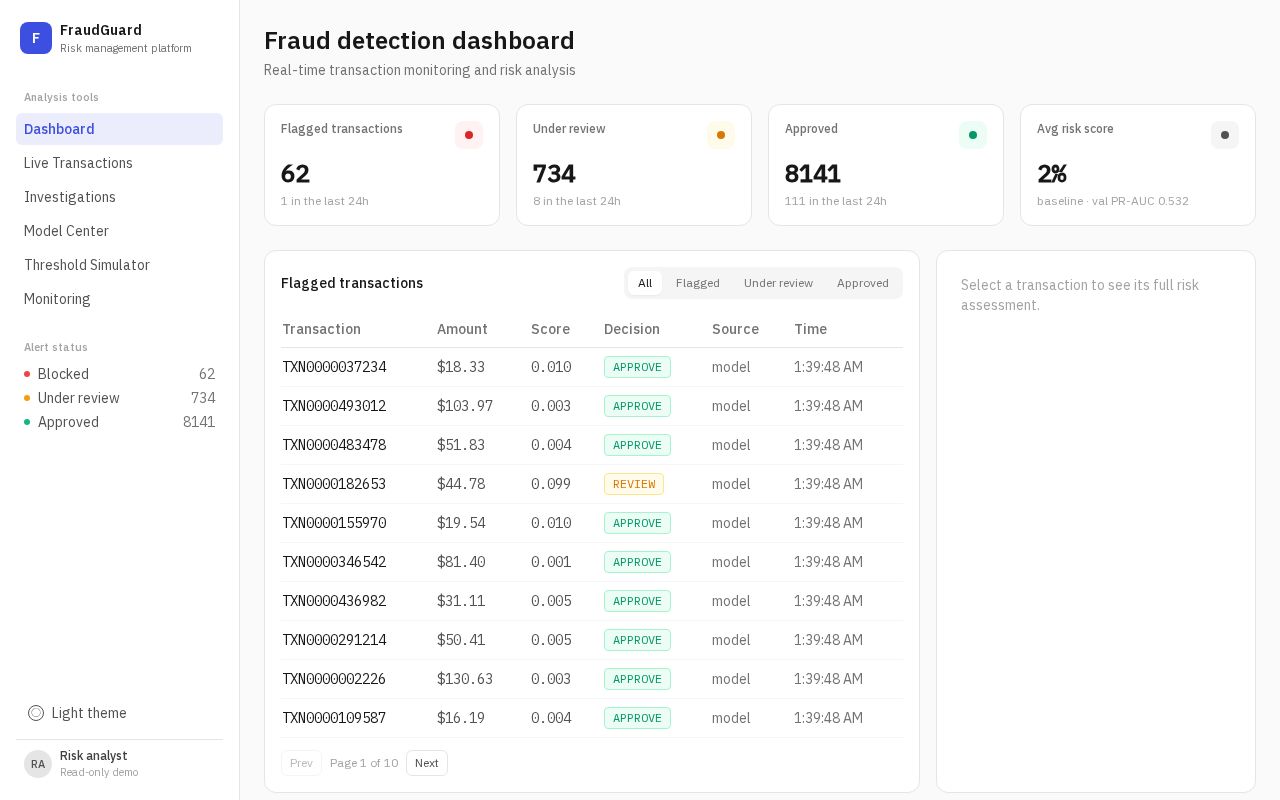Open Live Transactions in sidebar
Viewport: 1280px width, 800px height.
[x=119, y=163]
